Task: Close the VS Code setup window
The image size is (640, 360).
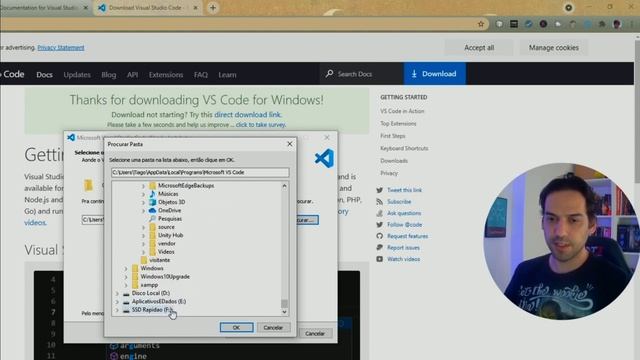Action: pyautogui.click(x=327, y=138)
